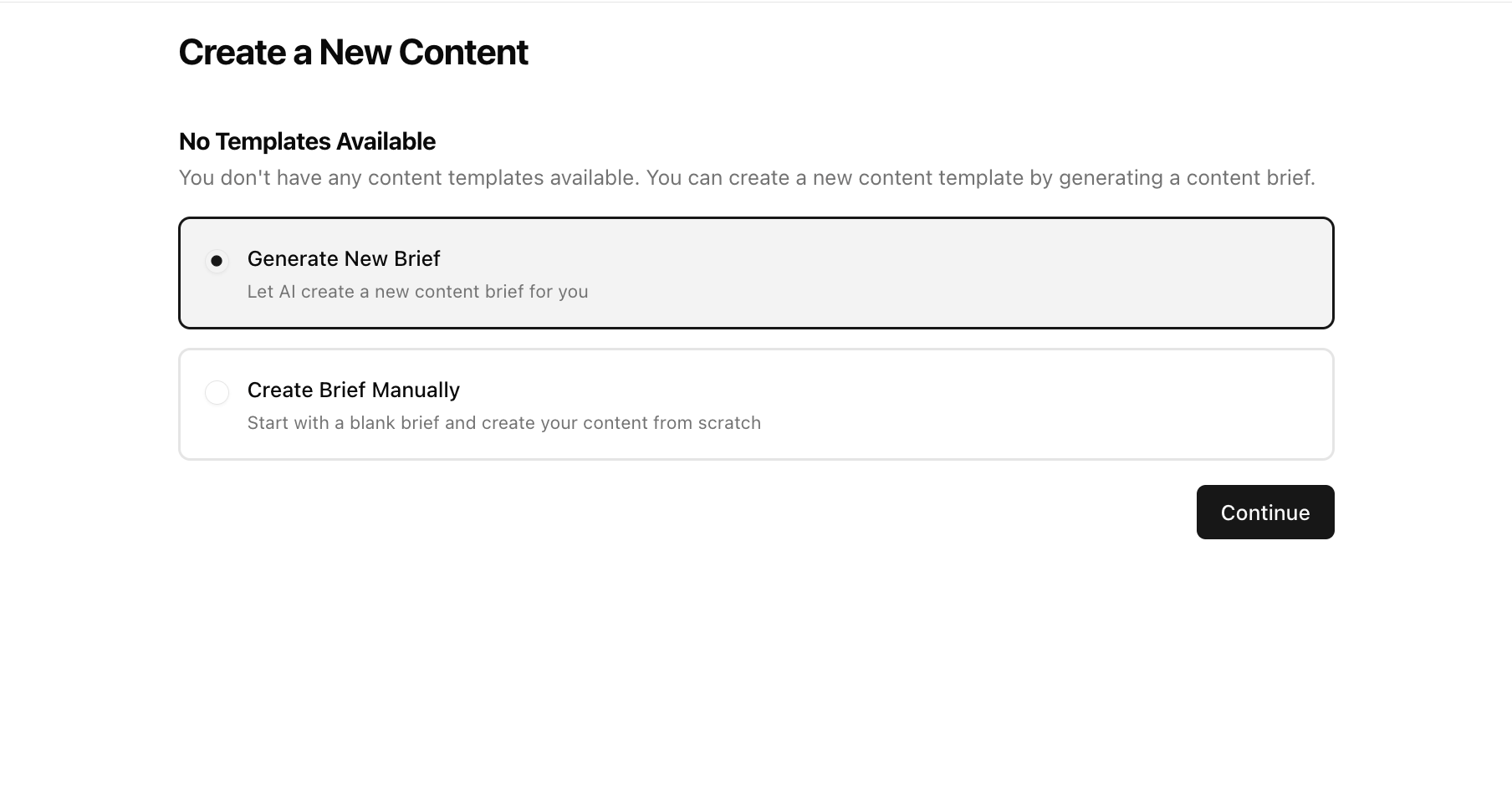Select the Generate New Brief radio button
The image size is (1512, 801).
217,261
